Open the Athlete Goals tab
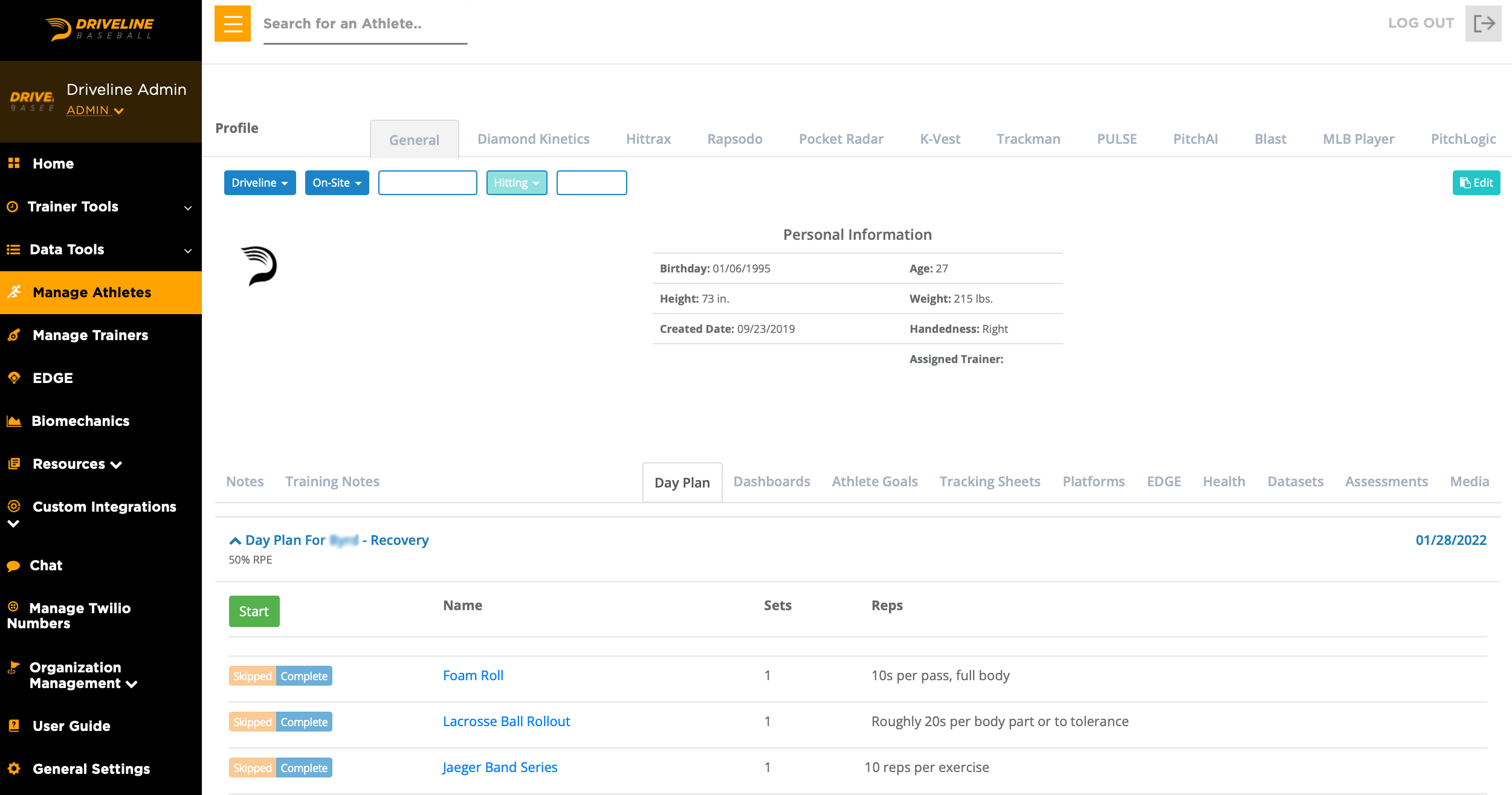Image resolution: width=1512 pixels, height=795 pixels. pyautogui.click(x=874, y=481)
